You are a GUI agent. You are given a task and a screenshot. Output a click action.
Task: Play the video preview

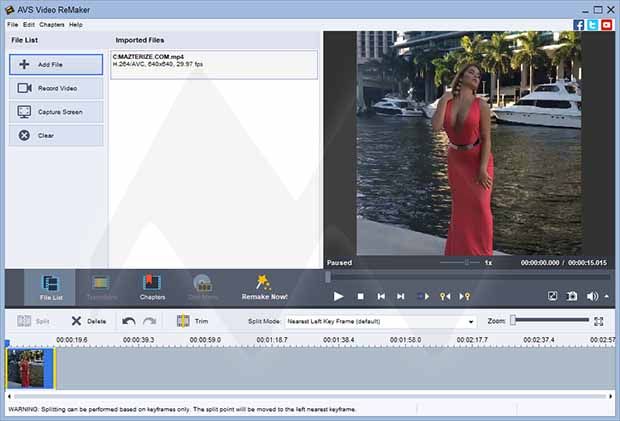coord(338,296)
